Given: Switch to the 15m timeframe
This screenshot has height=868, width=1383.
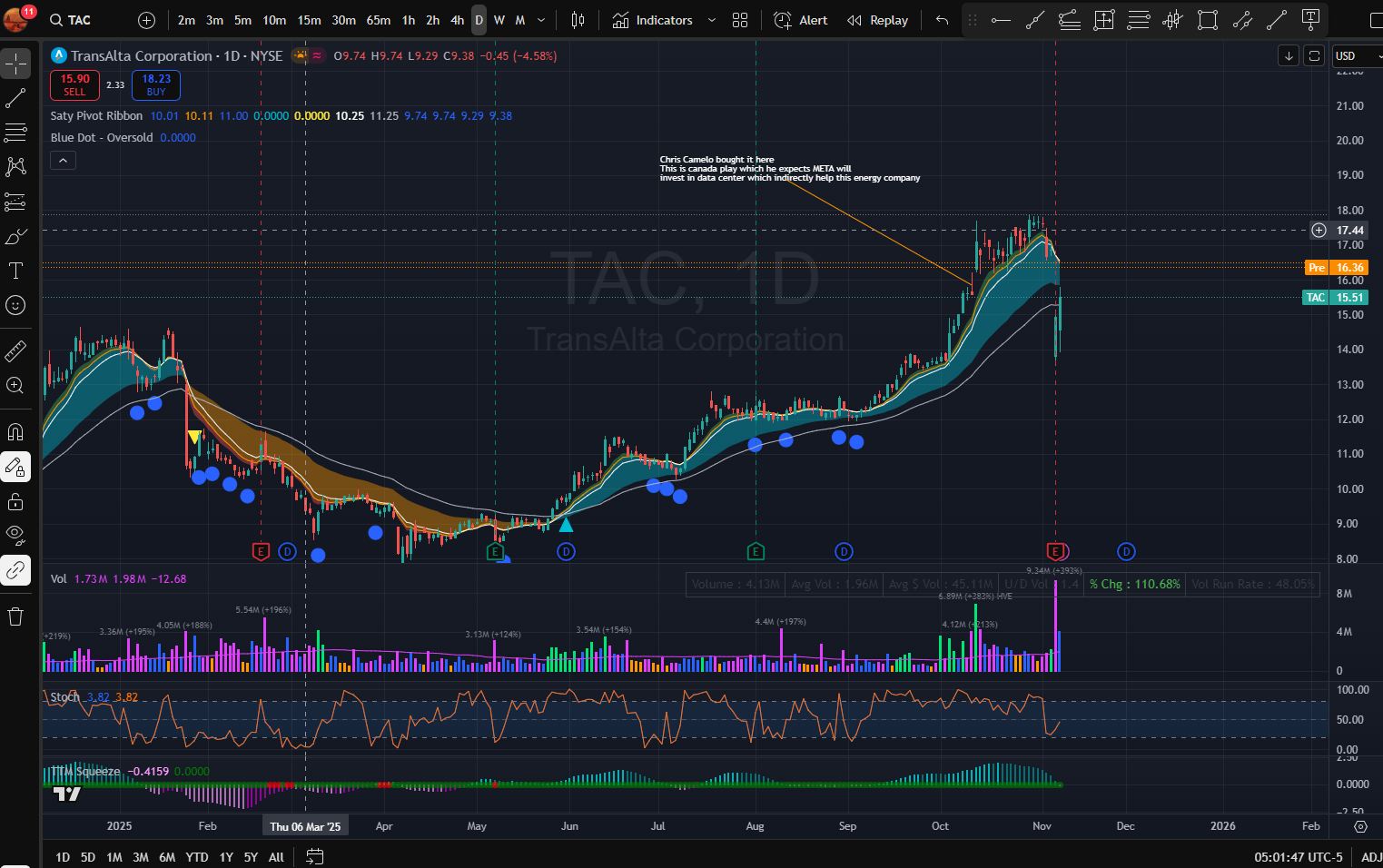Looking at the screenshot, I should coord(309,20).
